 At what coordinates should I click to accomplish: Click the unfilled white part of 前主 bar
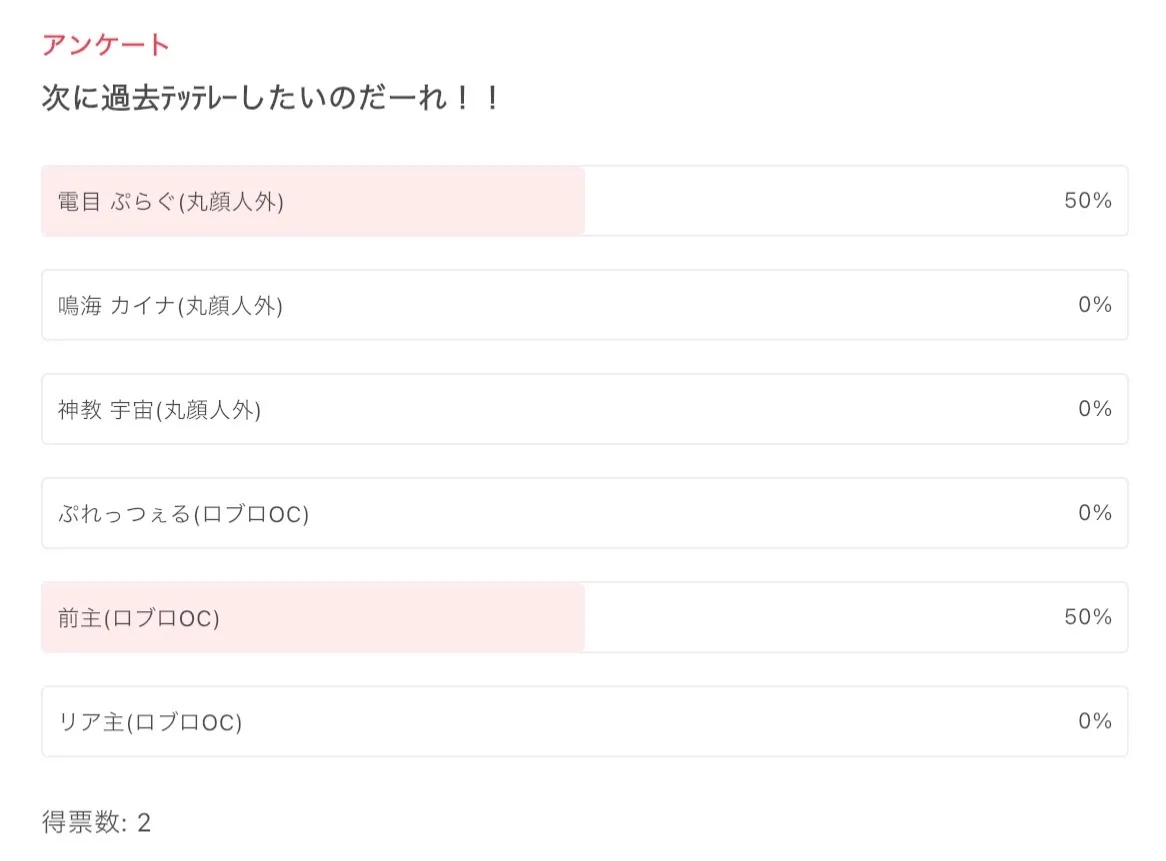tap(820, 617)
